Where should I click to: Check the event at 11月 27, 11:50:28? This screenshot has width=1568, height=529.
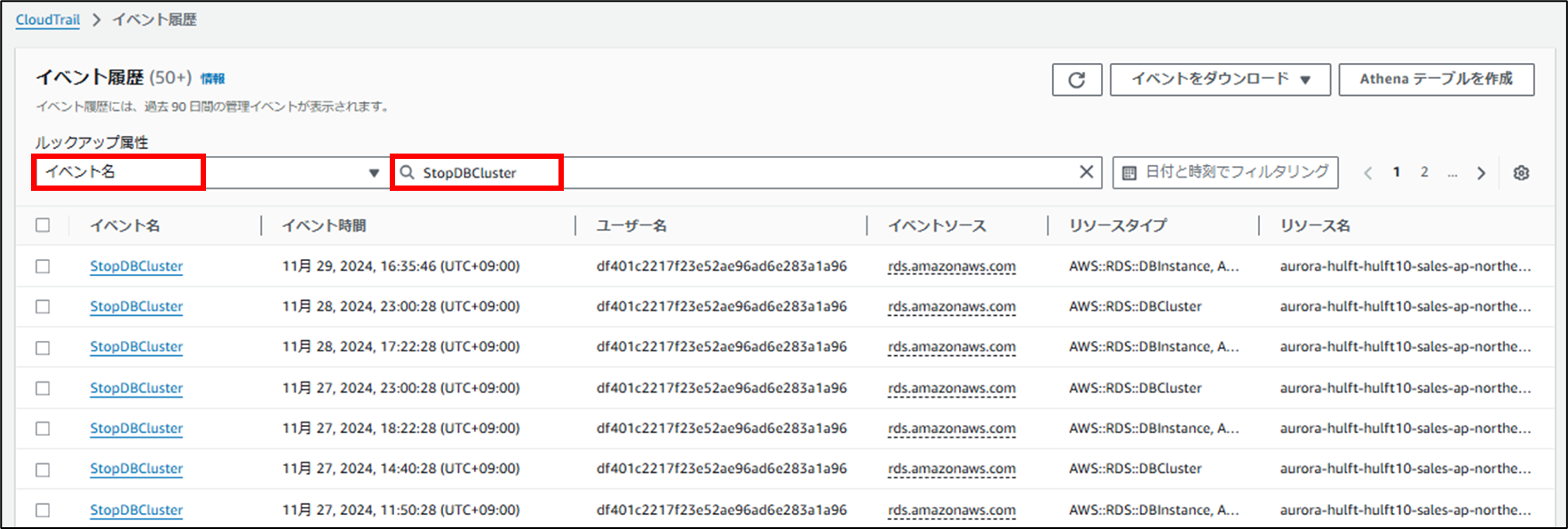43,509
